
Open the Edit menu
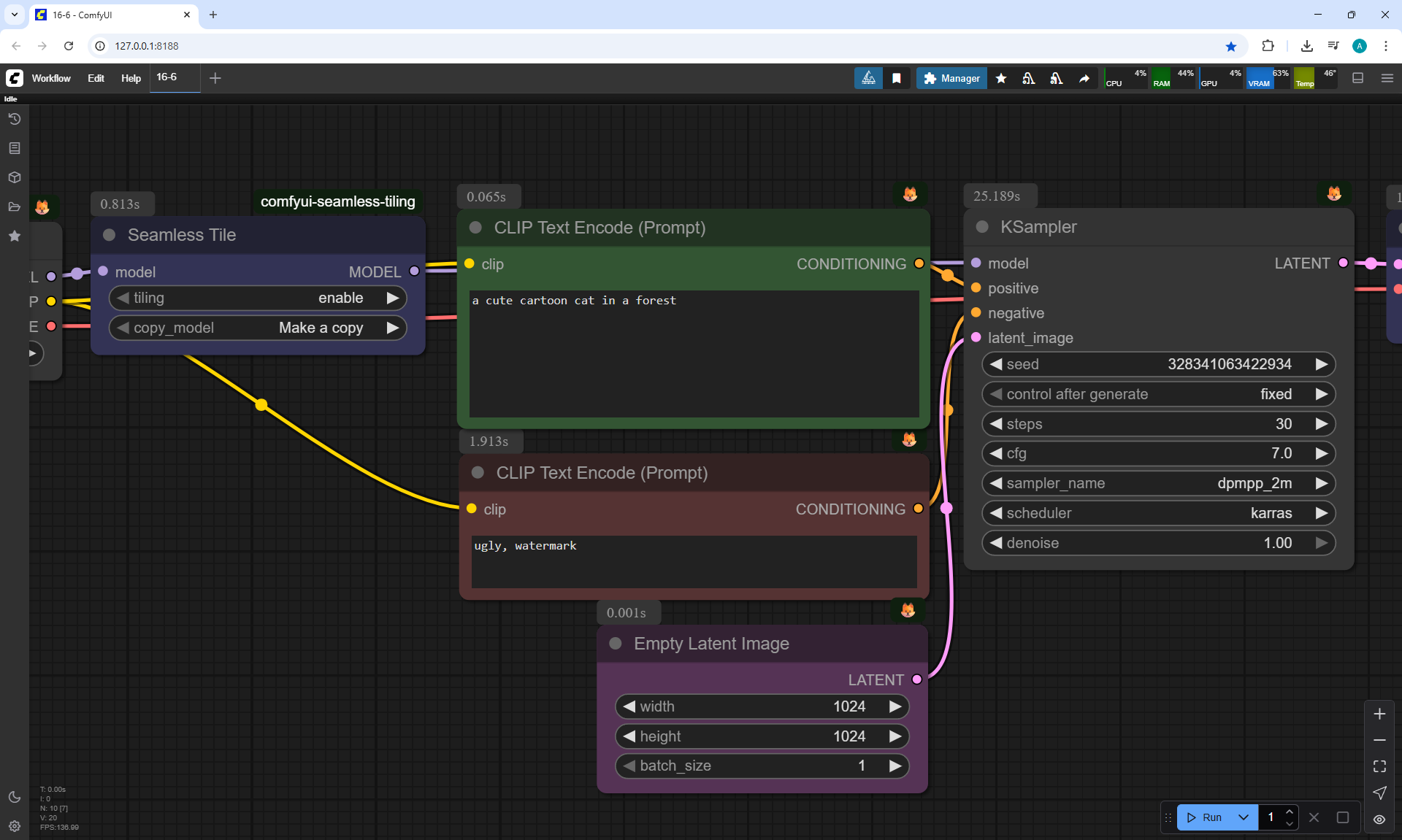point(96,78)
